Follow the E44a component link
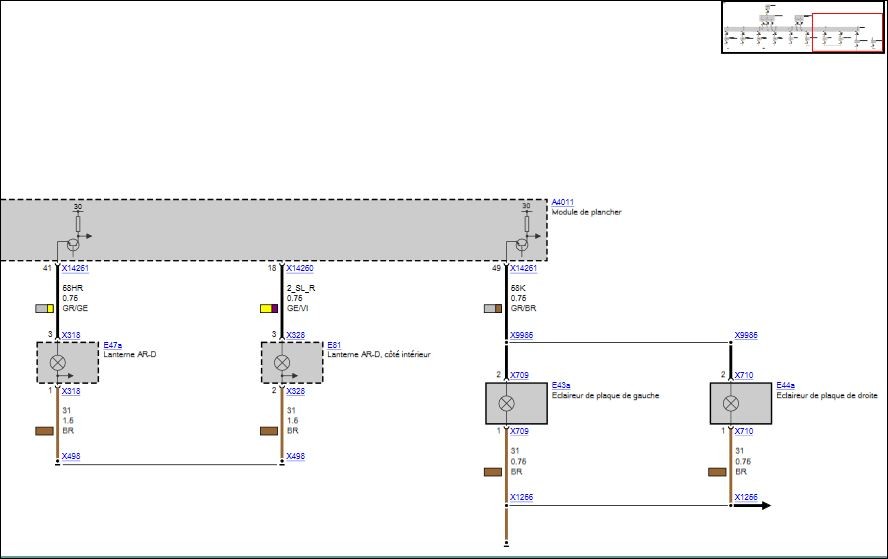This screenshot has height=559, width=888. tap(785, 386)
